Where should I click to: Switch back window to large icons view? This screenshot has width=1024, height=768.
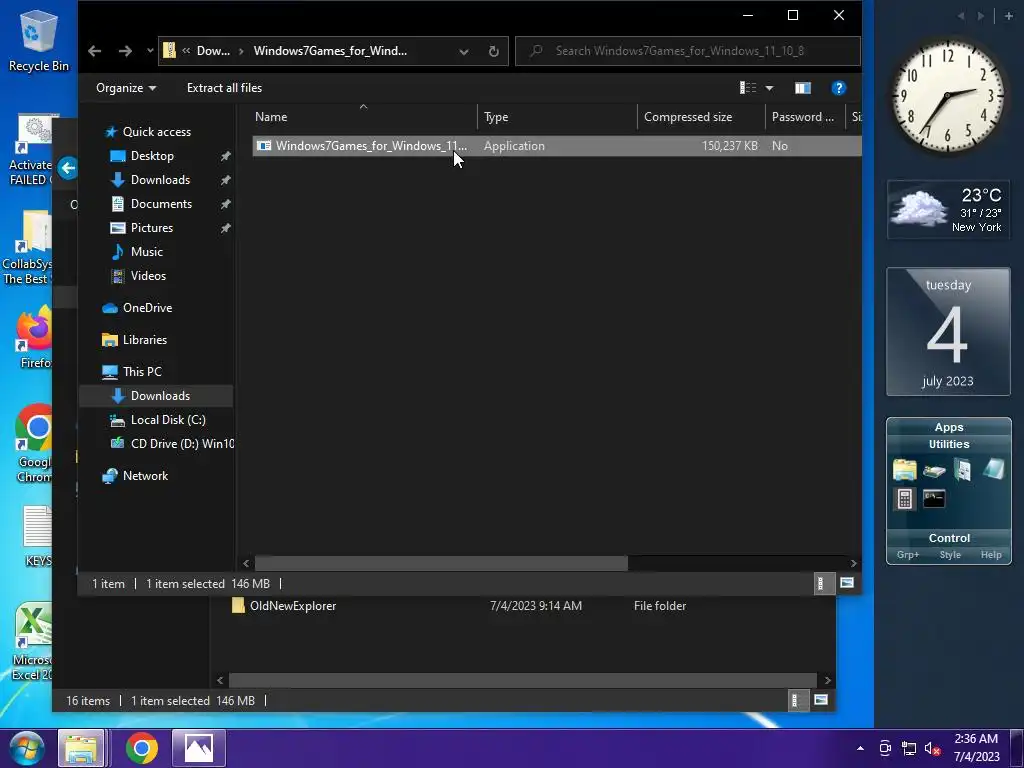[x=821, y=700]
